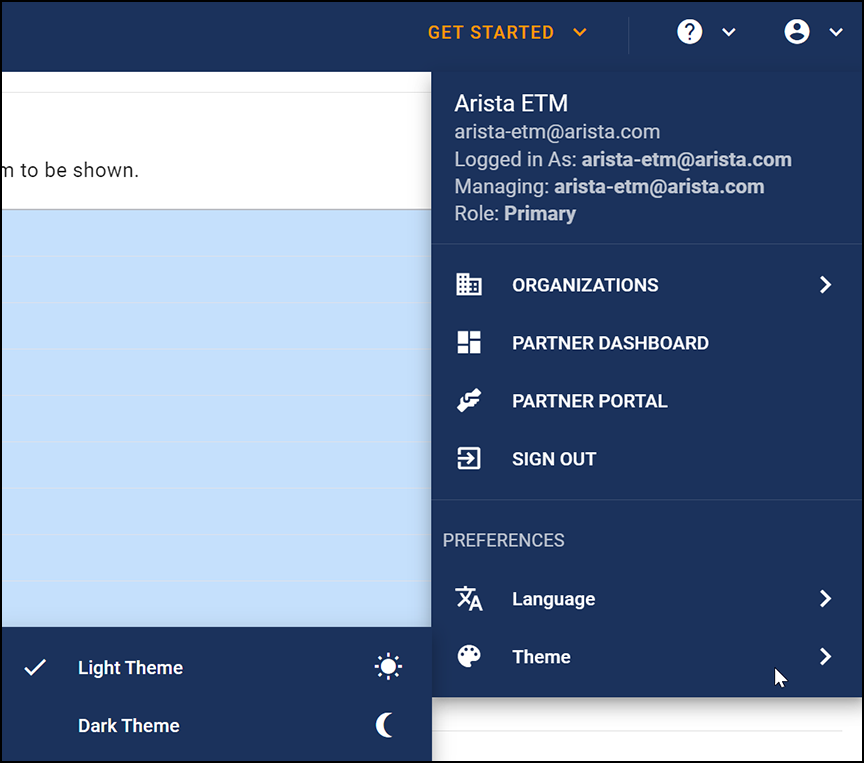Expand the Theme submenu chevron
Screen dimensions: 864x763
(x=826, y=656)
